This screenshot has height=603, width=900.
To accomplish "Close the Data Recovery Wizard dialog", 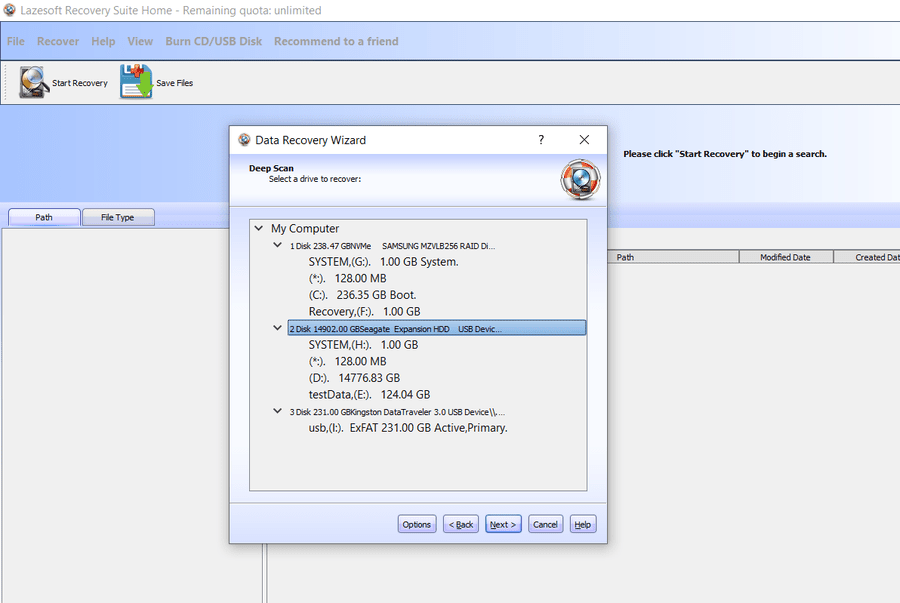I will (584, 139).
